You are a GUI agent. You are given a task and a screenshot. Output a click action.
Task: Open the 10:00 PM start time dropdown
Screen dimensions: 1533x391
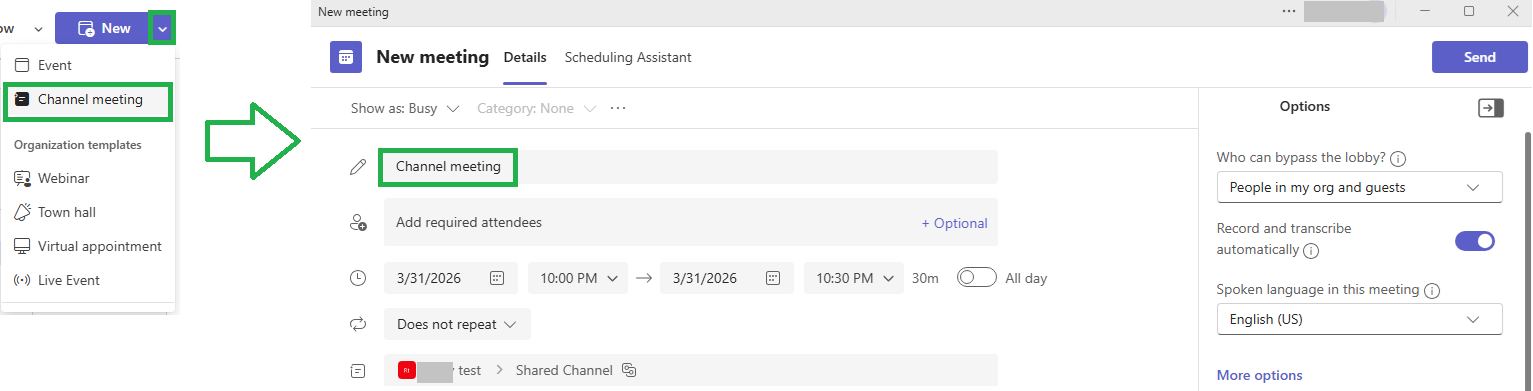(578, 278)
